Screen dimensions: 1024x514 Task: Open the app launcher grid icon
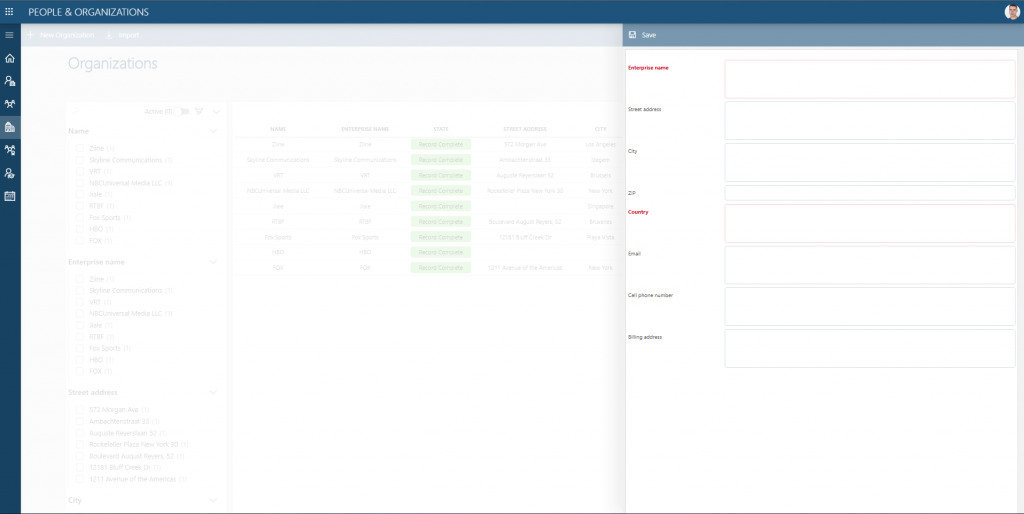pyautogui.click(x=9, y=12)
